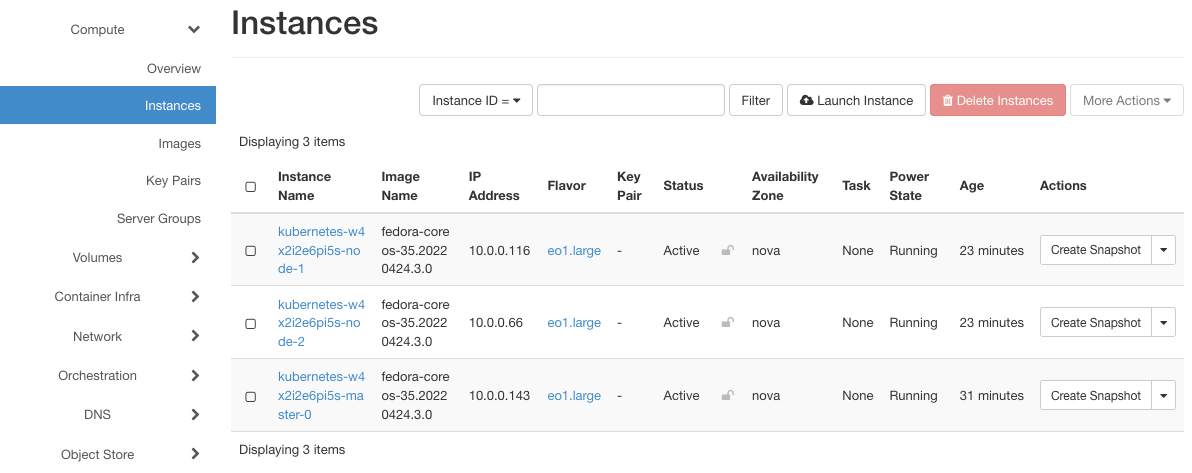Expand the Network section chevron
1192x473 pixels.
point(195,337)
